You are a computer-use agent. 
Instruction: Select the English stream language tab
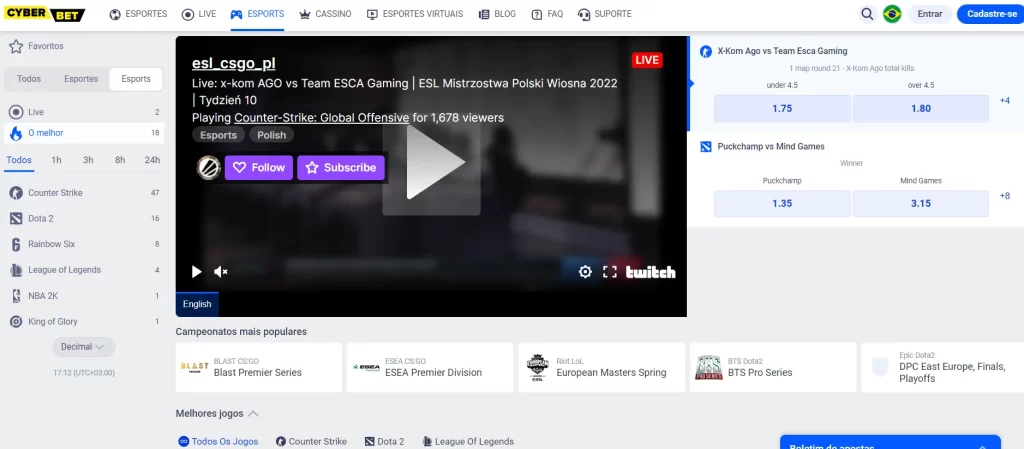[x=197, y=304]
